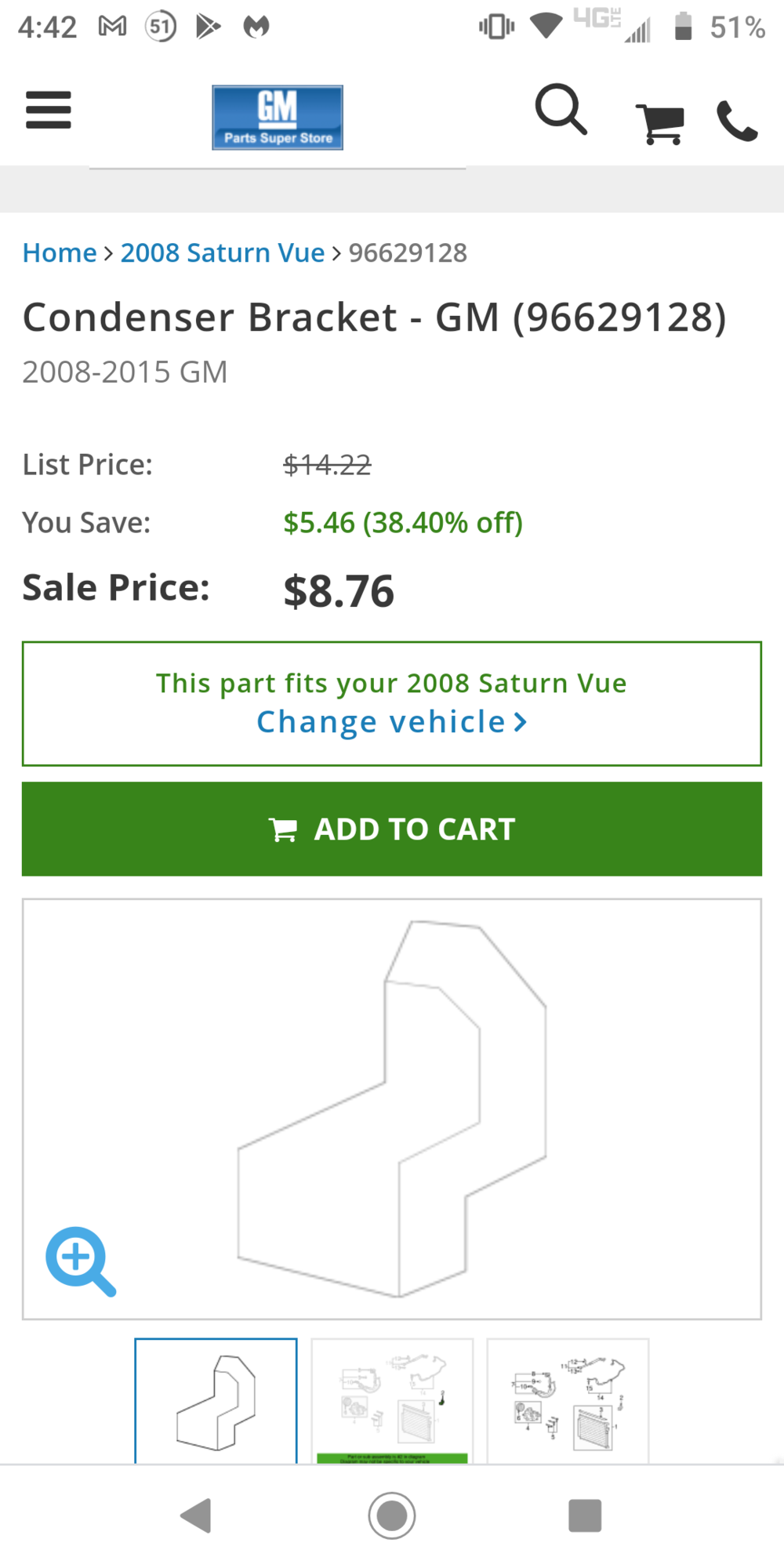Screen dimensions: 784x1568
Task: Add the Condenser Bracket to cart
Action: tap(392, 829)
